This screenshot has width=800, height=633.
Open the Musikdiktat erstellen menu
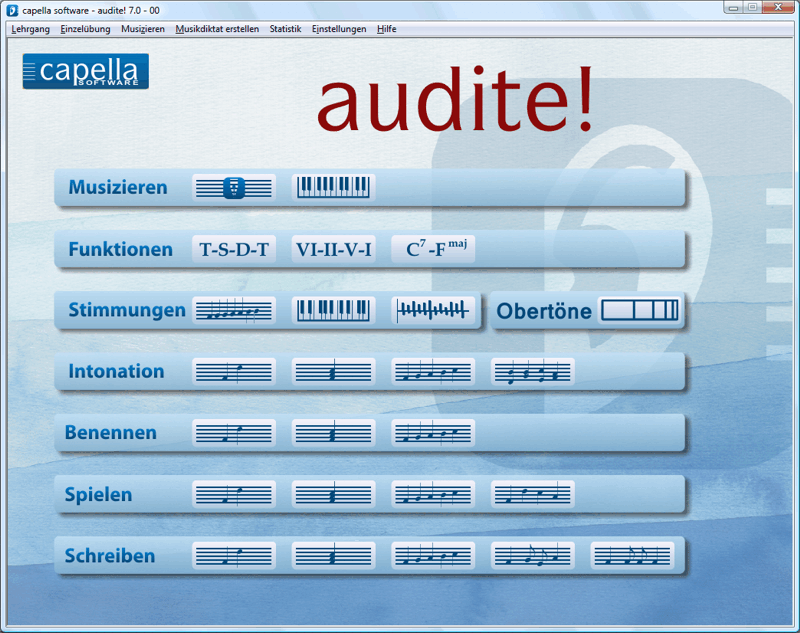click(x=217, y=29)
